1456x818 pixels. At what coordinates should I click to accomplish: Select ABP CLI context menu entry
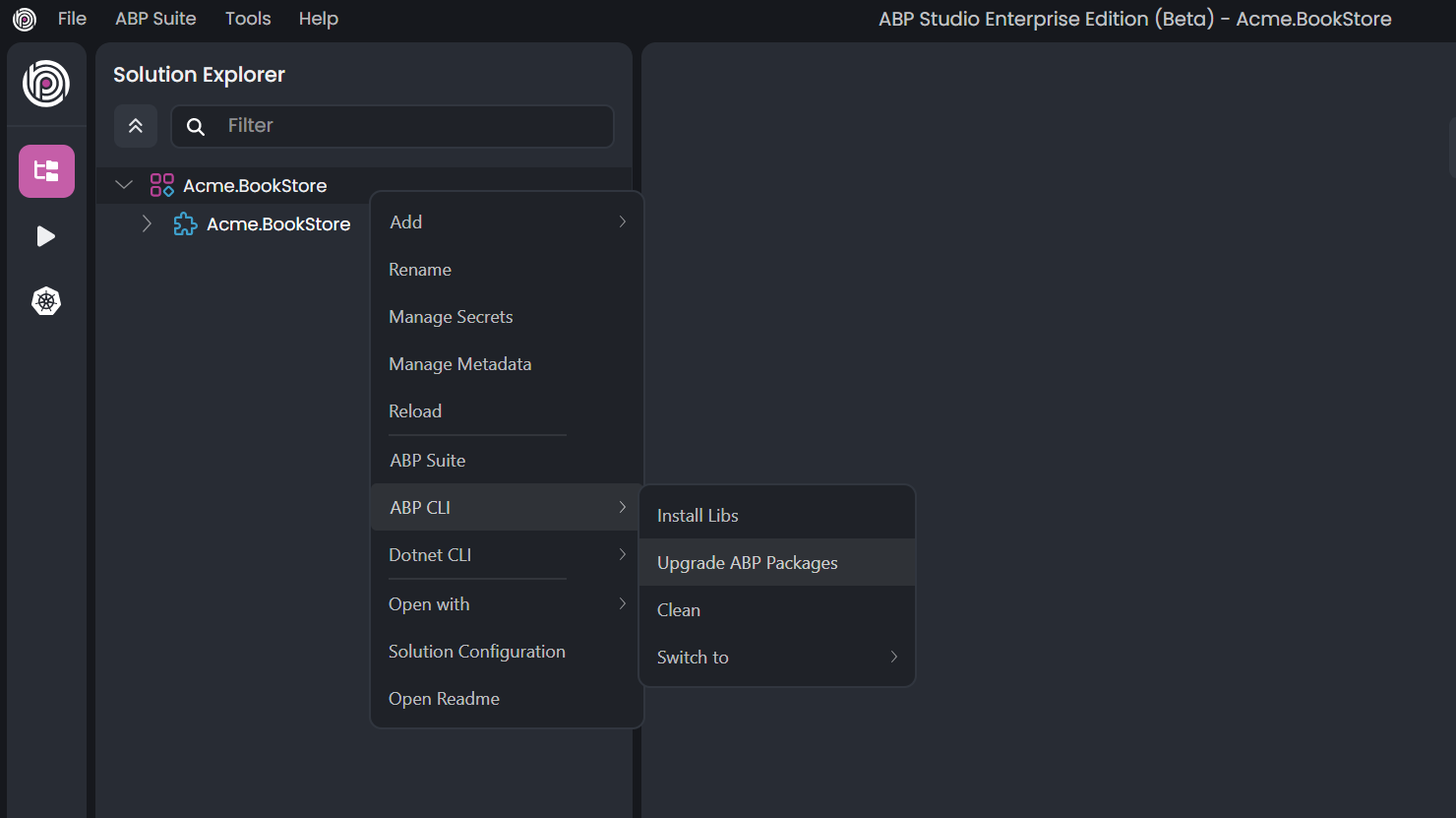click(507, 507)
